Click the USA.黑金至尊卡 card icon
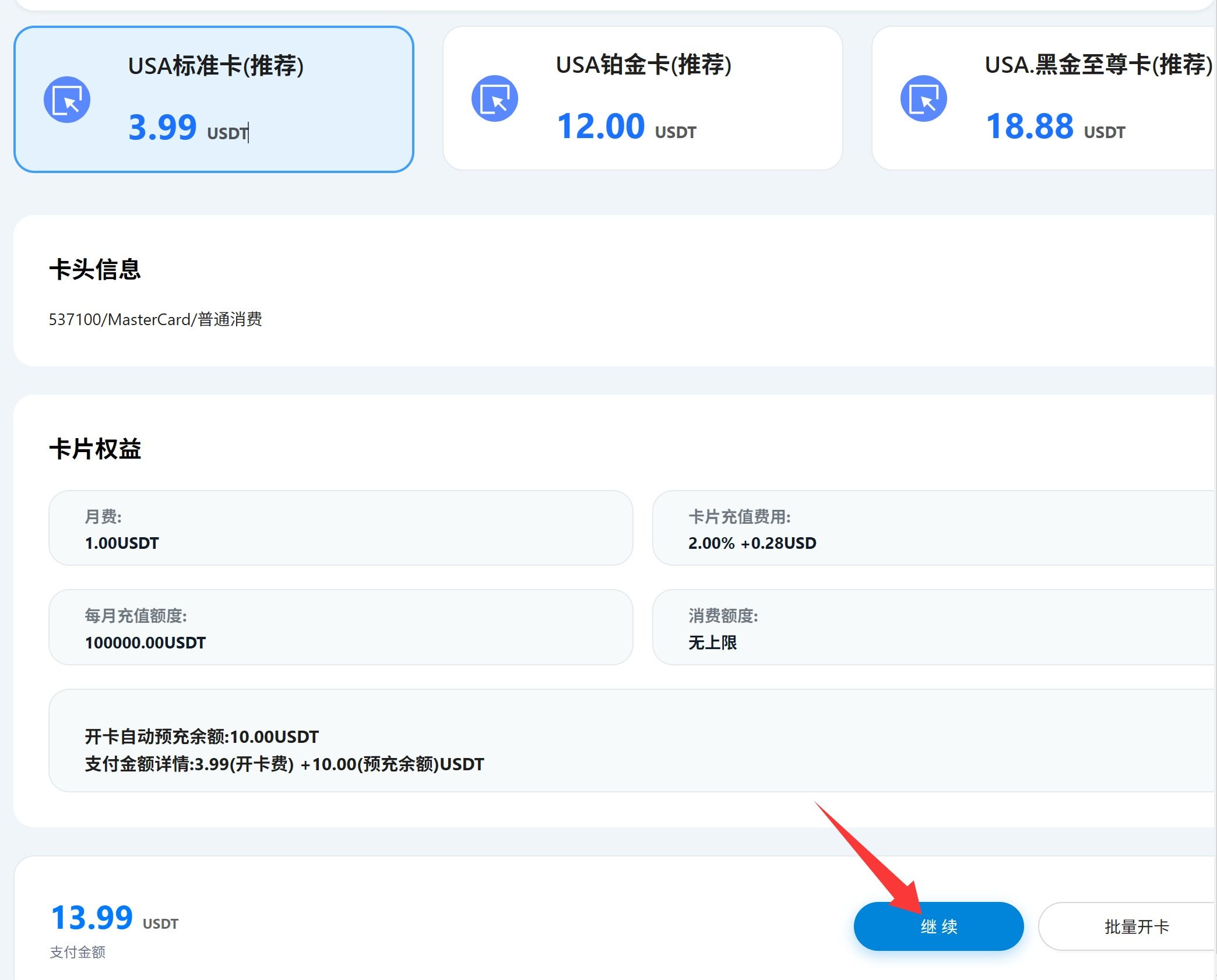This screenshot has width=1217, height=980. click(x=924, y=98)
